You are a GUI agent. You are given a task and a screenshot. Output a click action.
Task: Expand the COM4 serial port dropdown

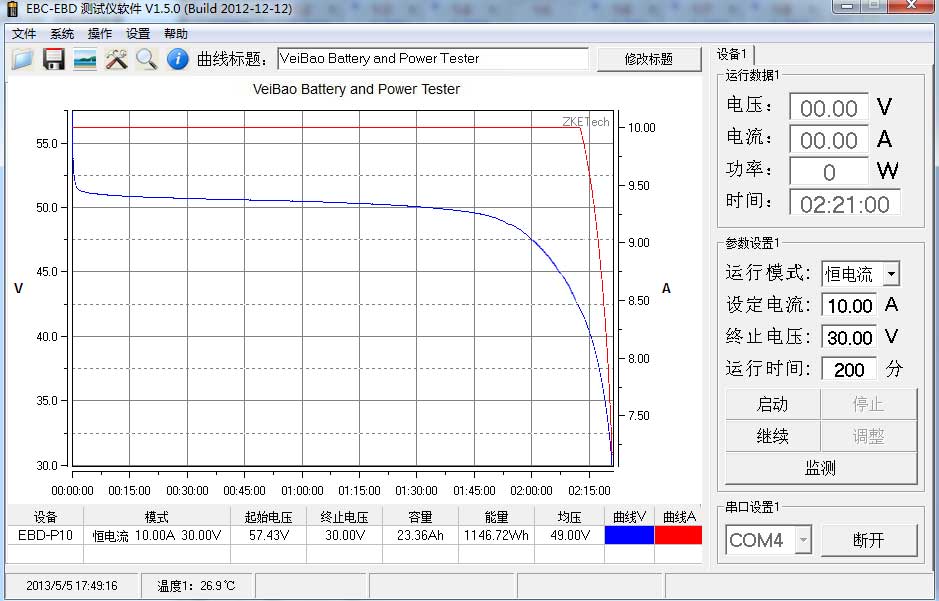803,541
